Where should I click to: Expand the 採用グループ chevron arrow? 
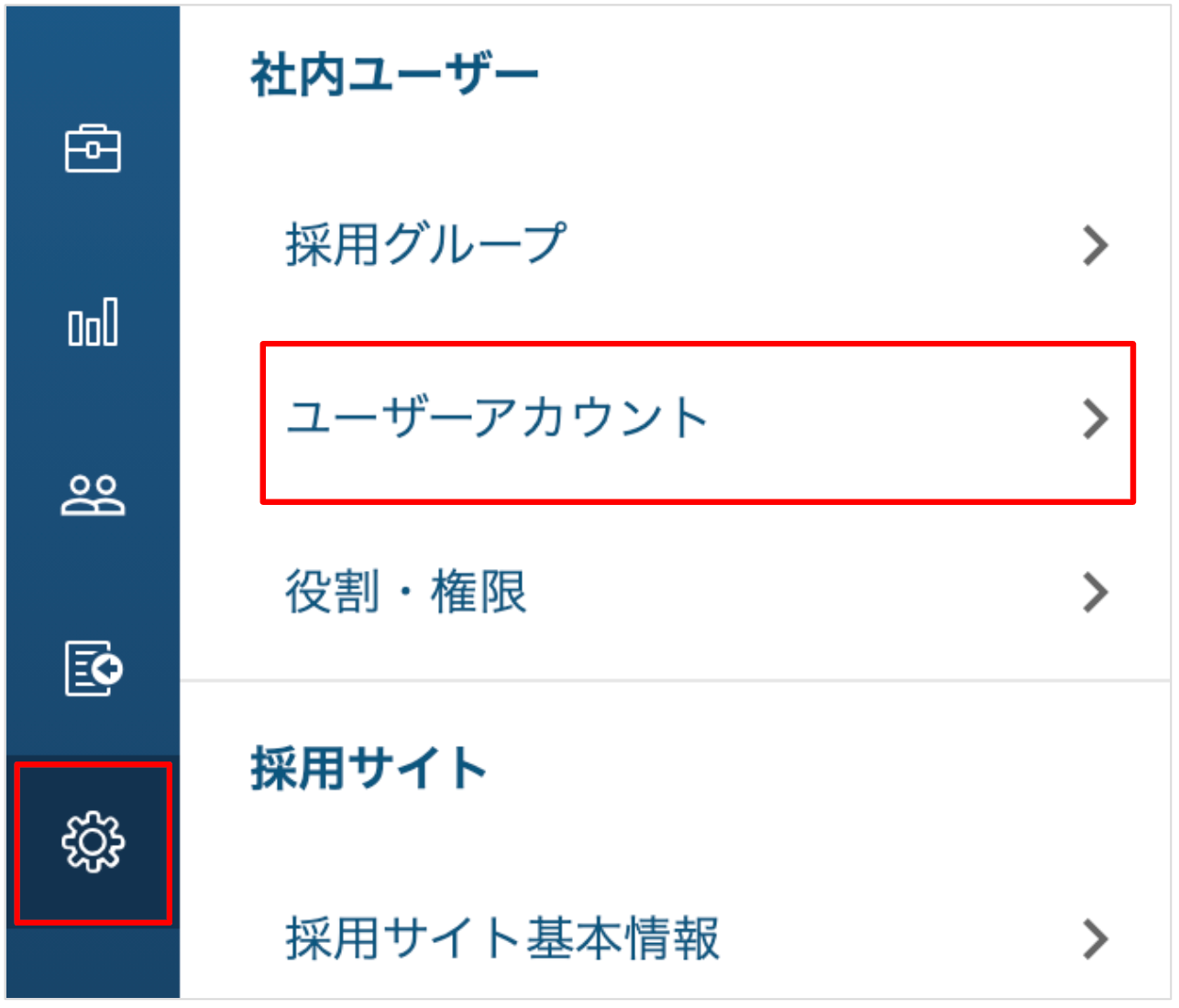click(x=1096, y=245)
